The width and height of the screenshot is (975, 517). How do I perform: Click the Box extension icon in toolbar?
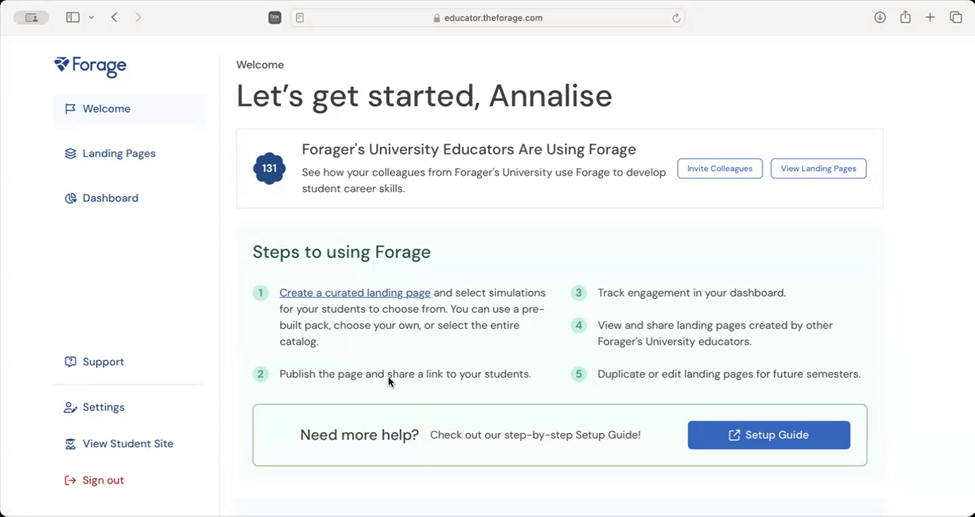[275, 18]
